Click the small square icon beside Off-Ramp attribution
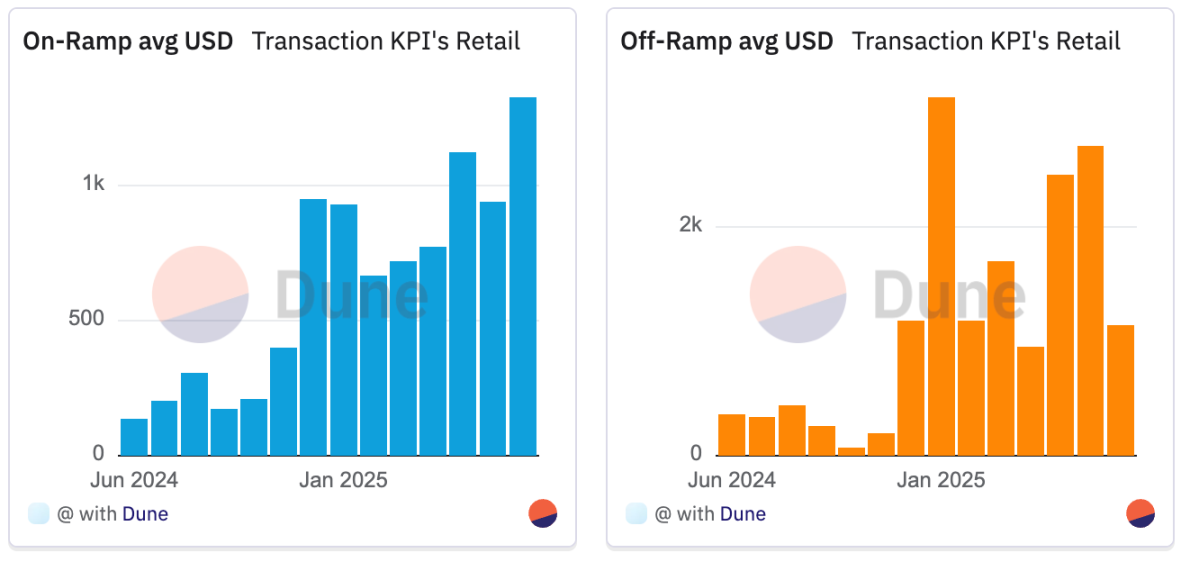The height and width of the screenshot is (562, 1181). point(636,514)
